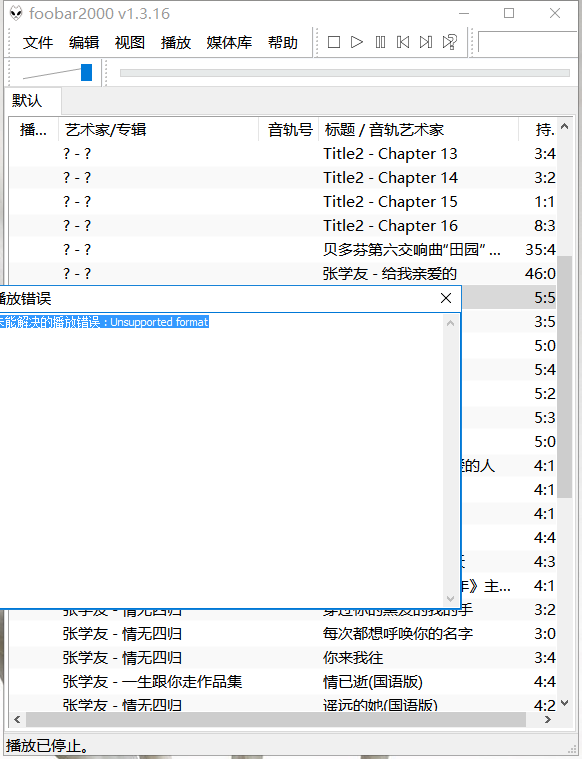Pause playback using the Pause button

point(380,42)
